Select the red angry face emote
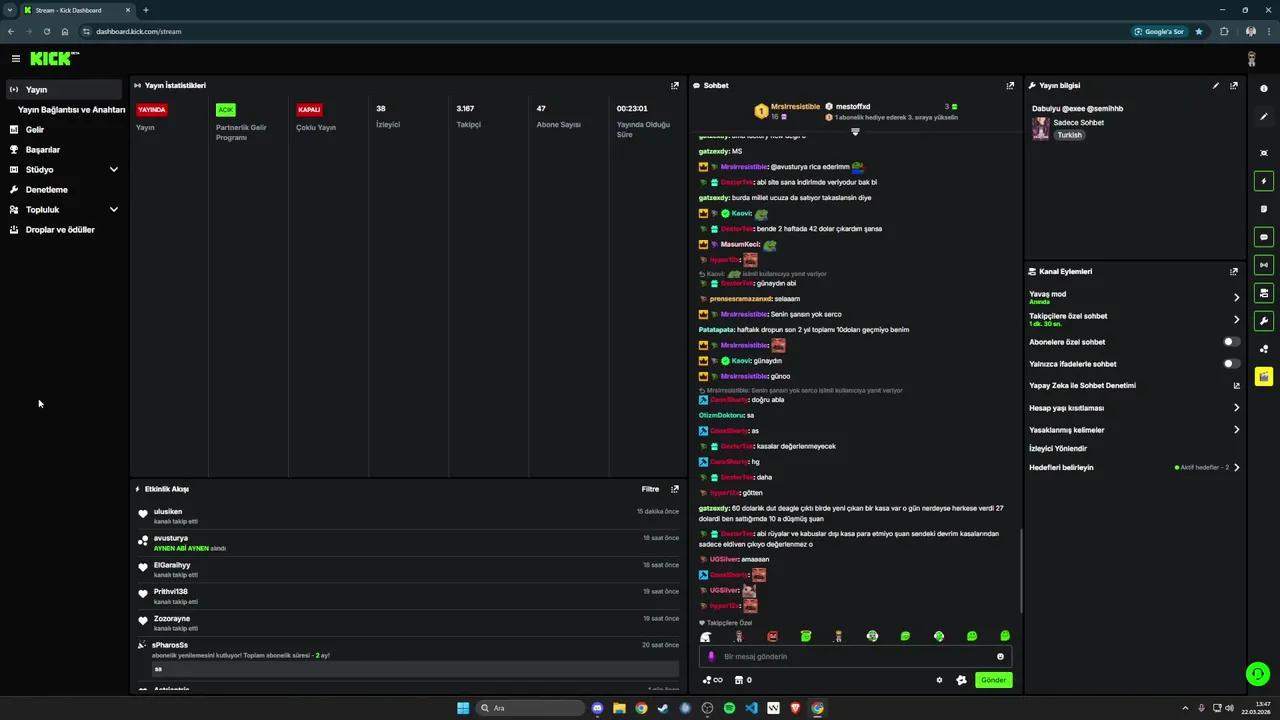Image resolution: width=1280 pixels, height=720 pixels. pyautogui.click(x=772, y=636)
